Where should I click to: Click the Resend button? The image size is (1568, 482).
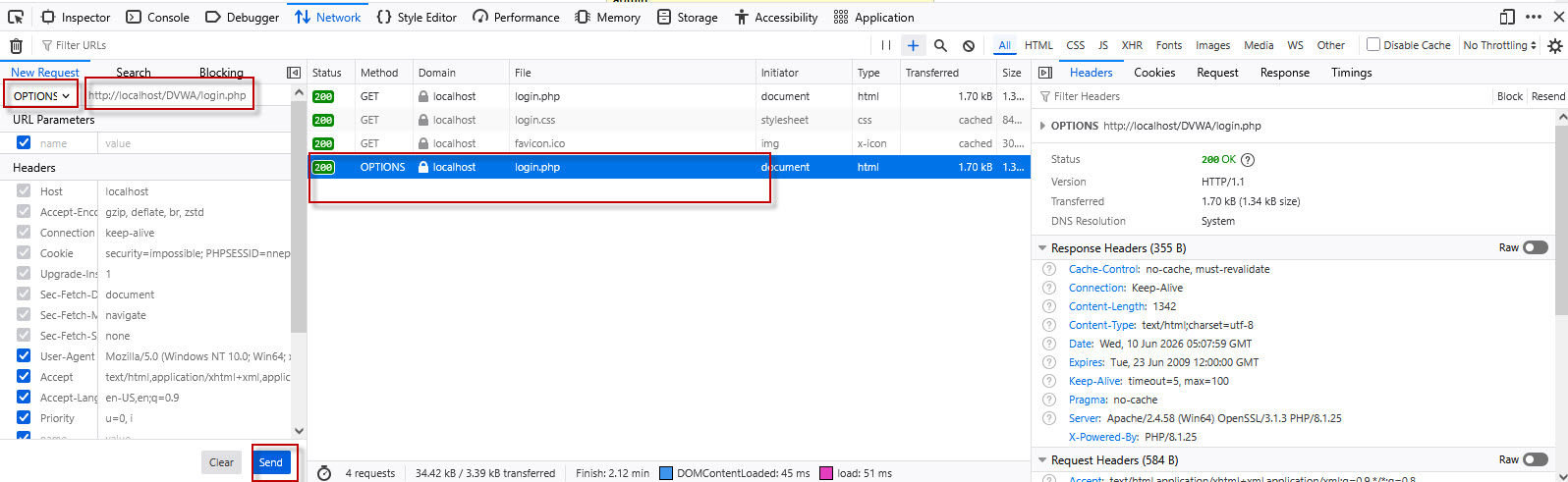tap(1548, 96)
